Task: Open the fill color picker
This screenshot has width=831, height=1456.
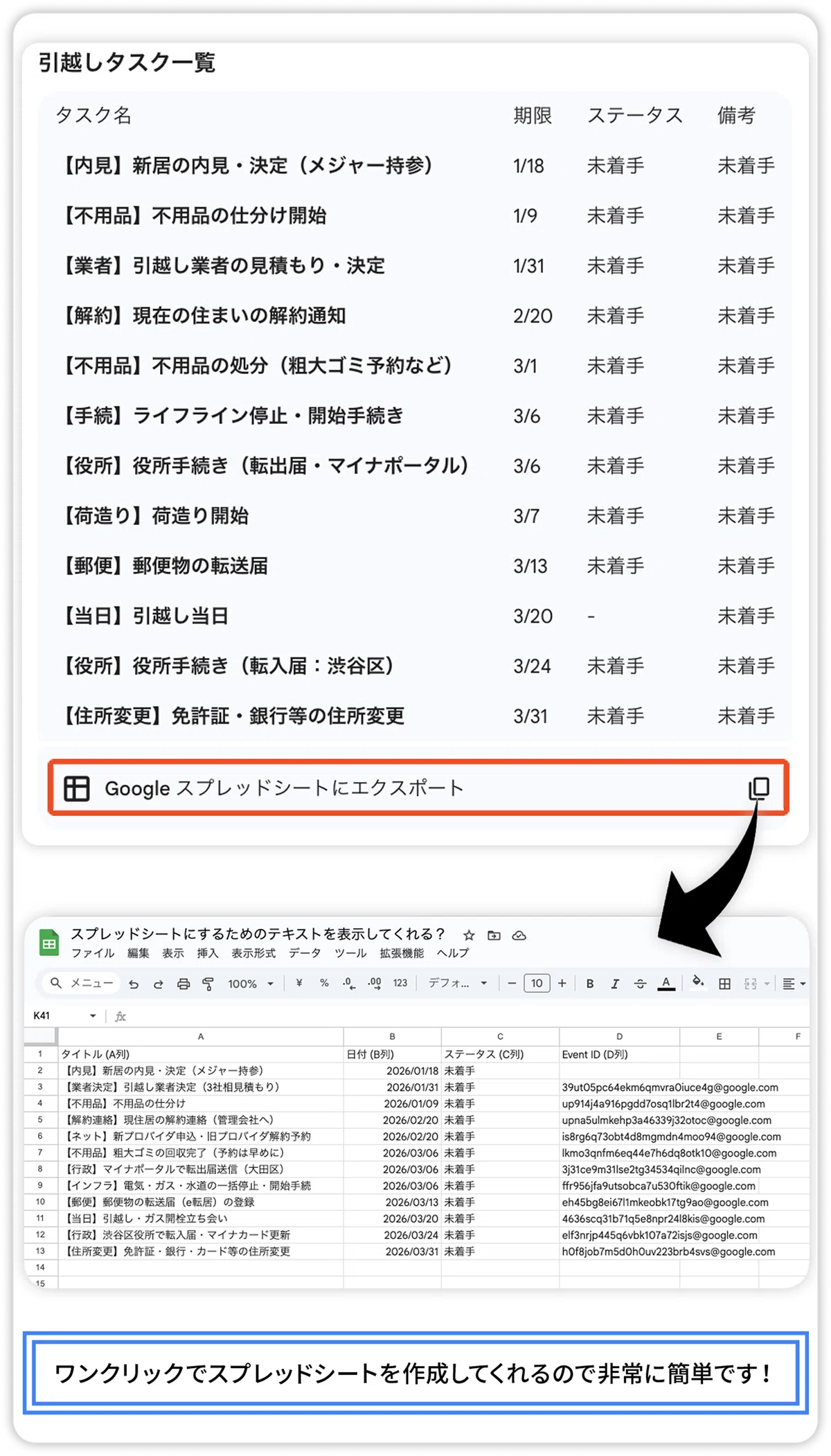Action: [698, 982]
